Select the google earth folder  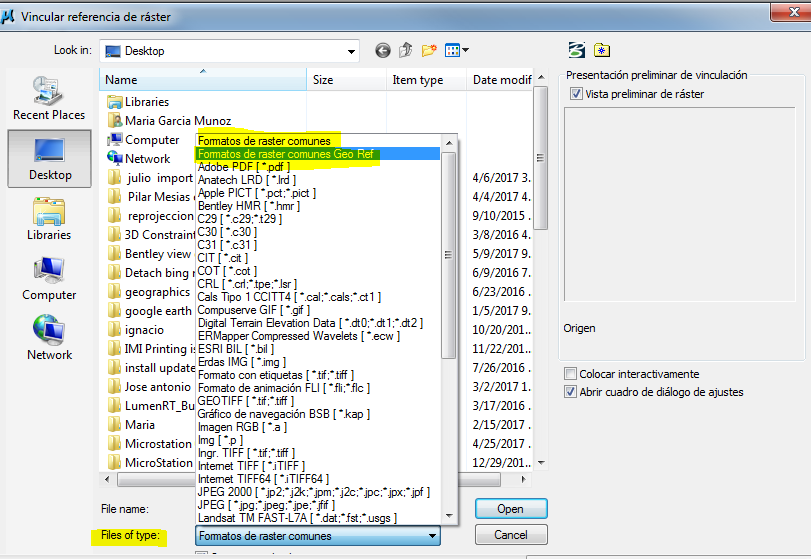[x=149, y=311]
